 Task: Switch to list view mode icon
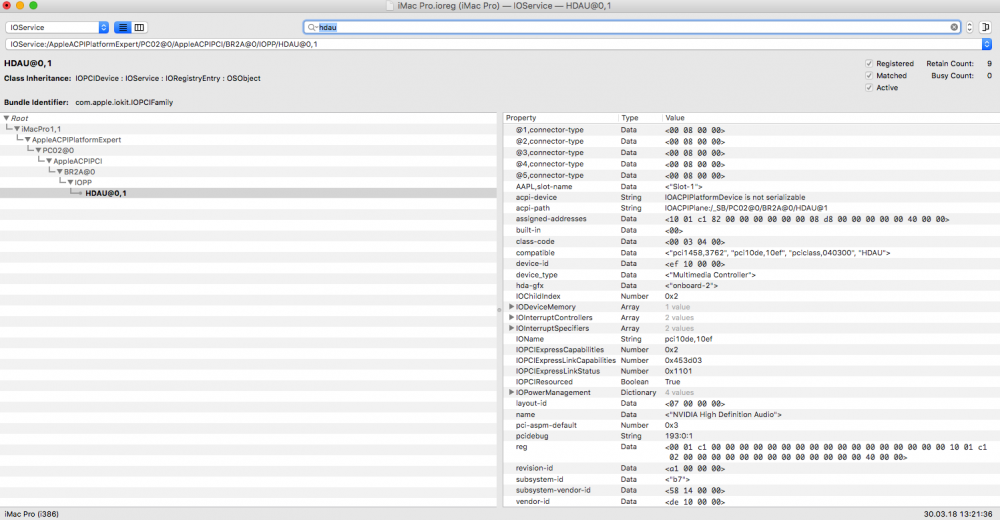coord(122,27)
